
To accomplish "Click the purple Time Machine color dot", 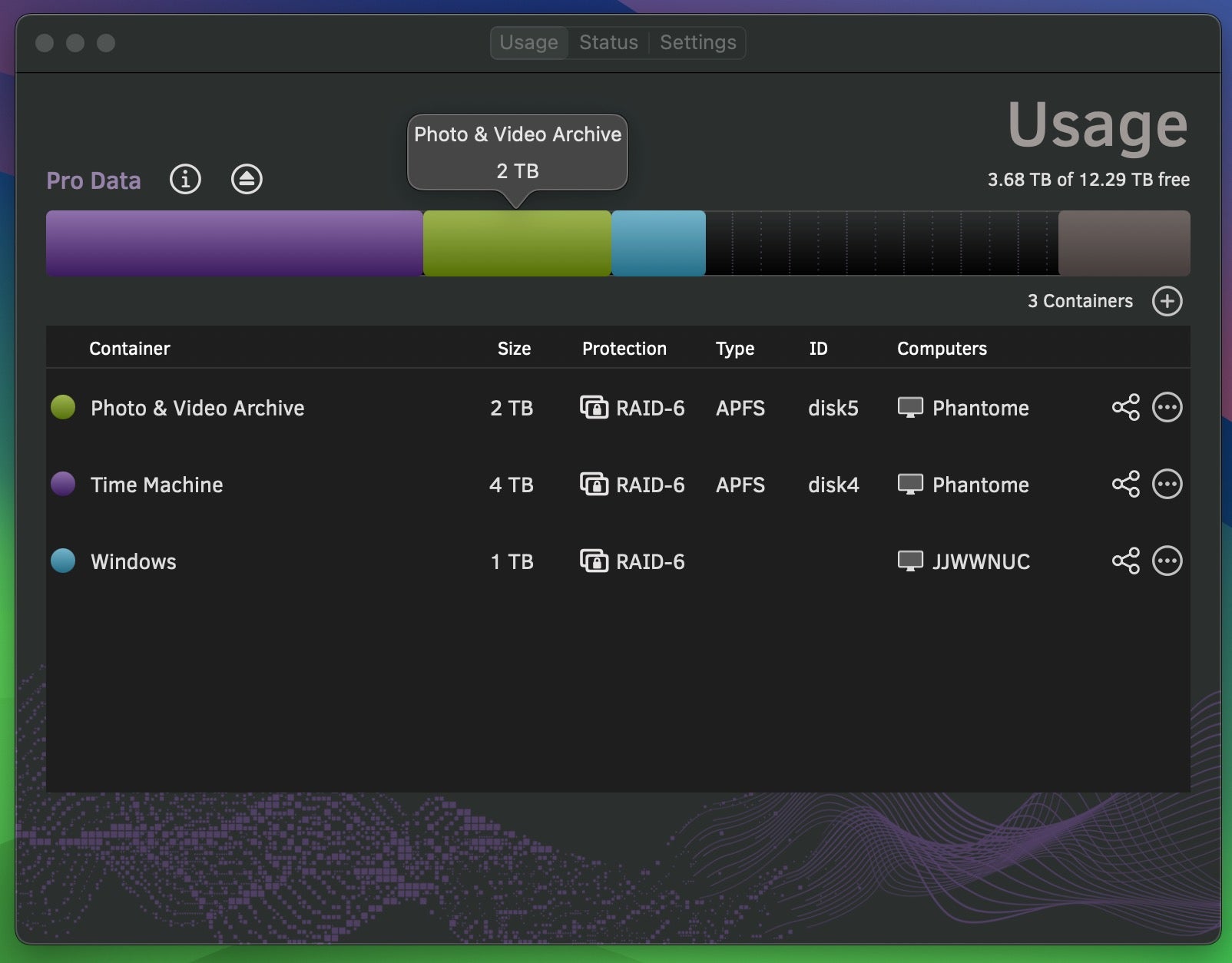I will pyautogui.click(x=63, y=484).
